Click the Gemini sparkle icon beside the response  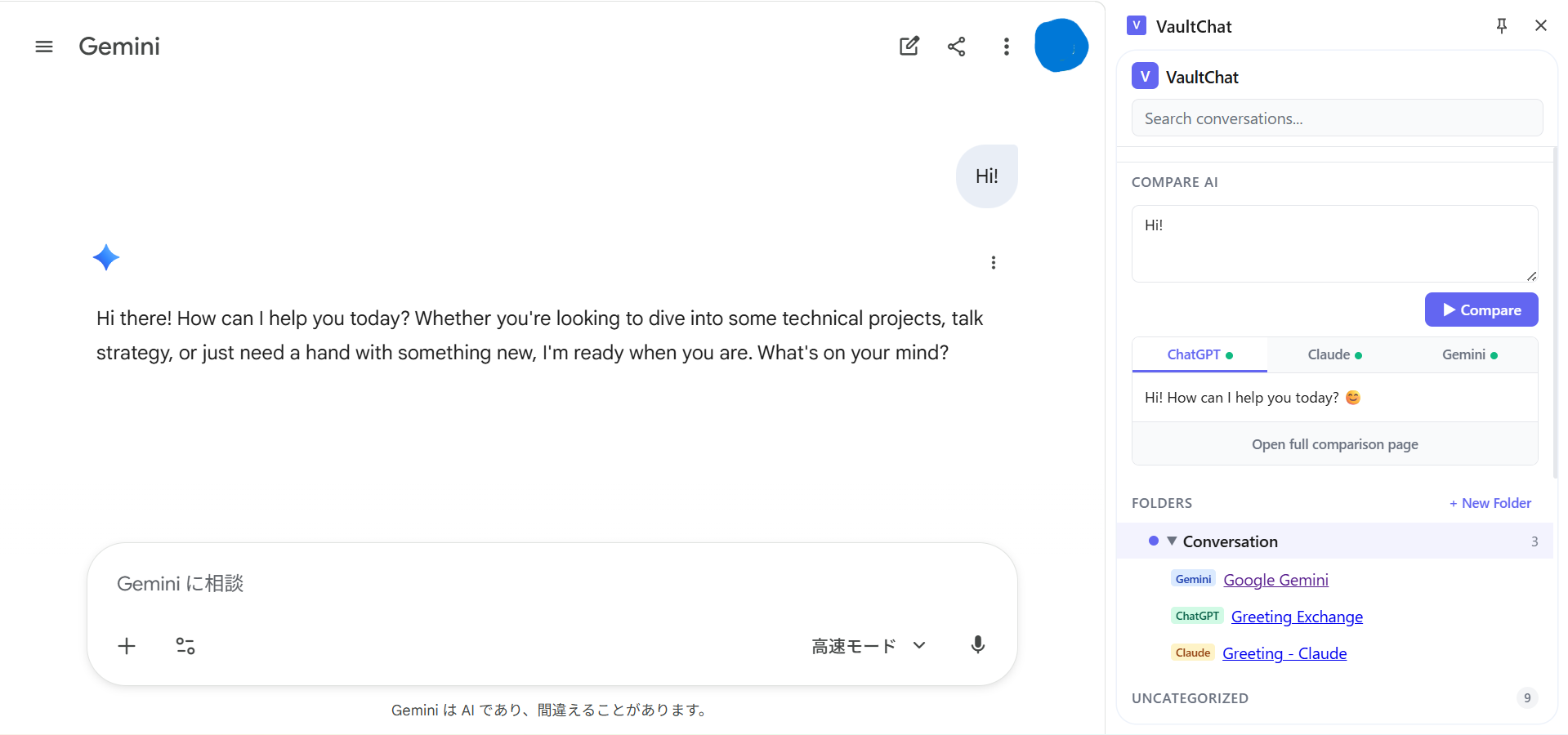pos(106,257)
